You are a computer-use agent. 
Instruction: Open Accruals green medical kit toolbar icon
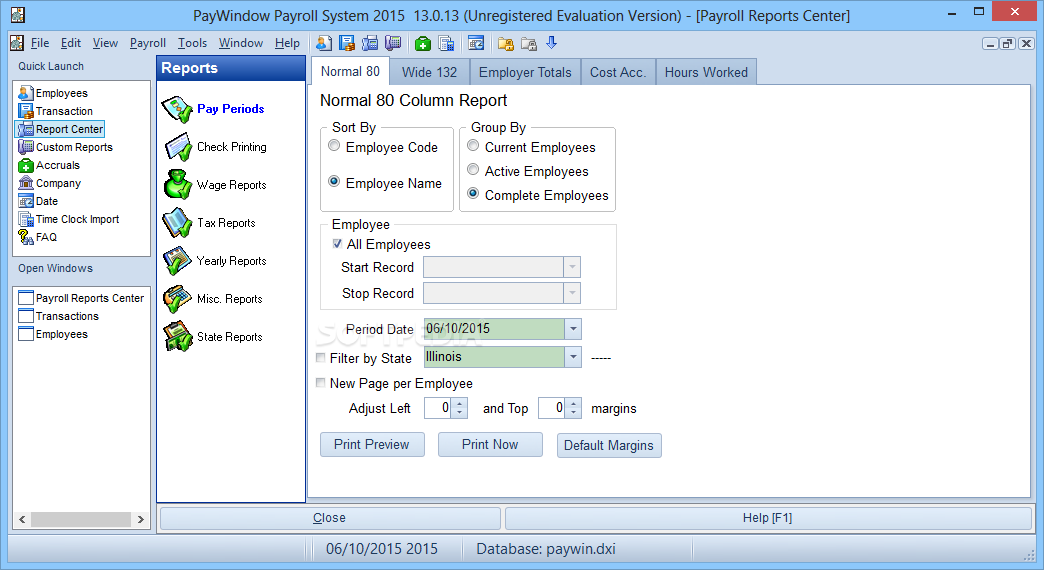tap(423, 43)
